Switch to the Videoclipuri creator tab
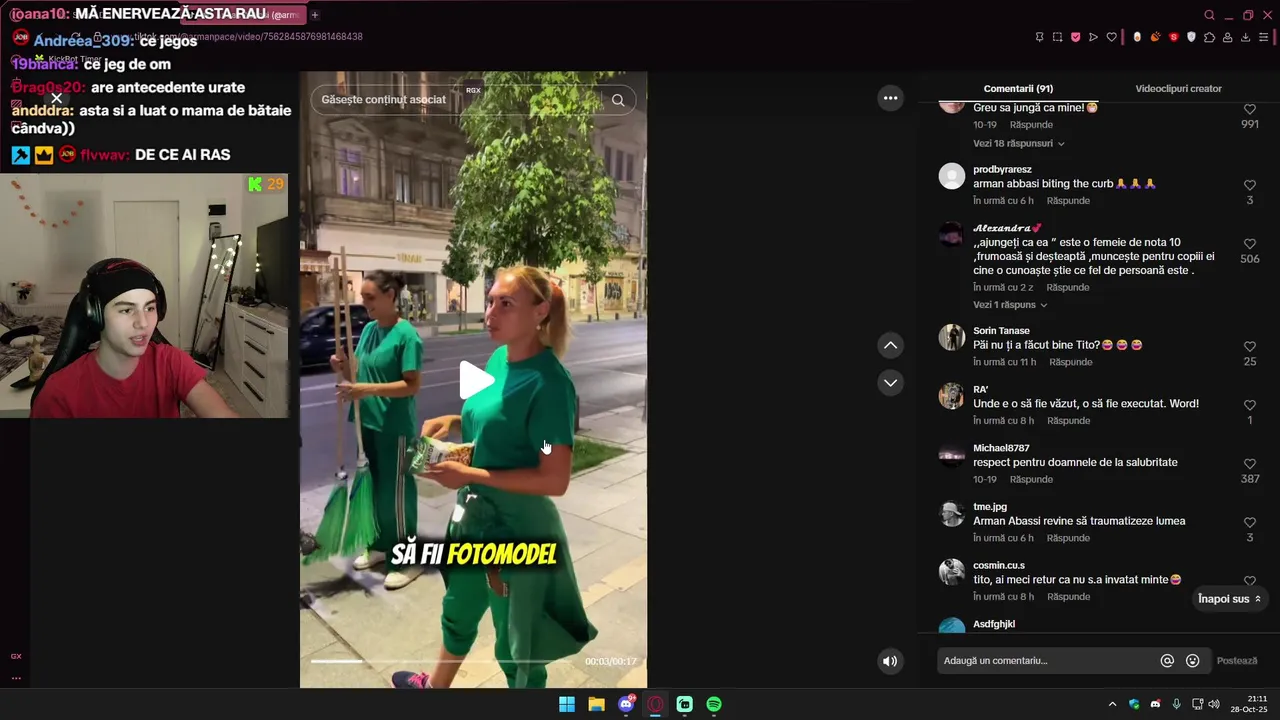Screen dimensions: 1280x720 pyautogui.click(x=1178, y=89)
